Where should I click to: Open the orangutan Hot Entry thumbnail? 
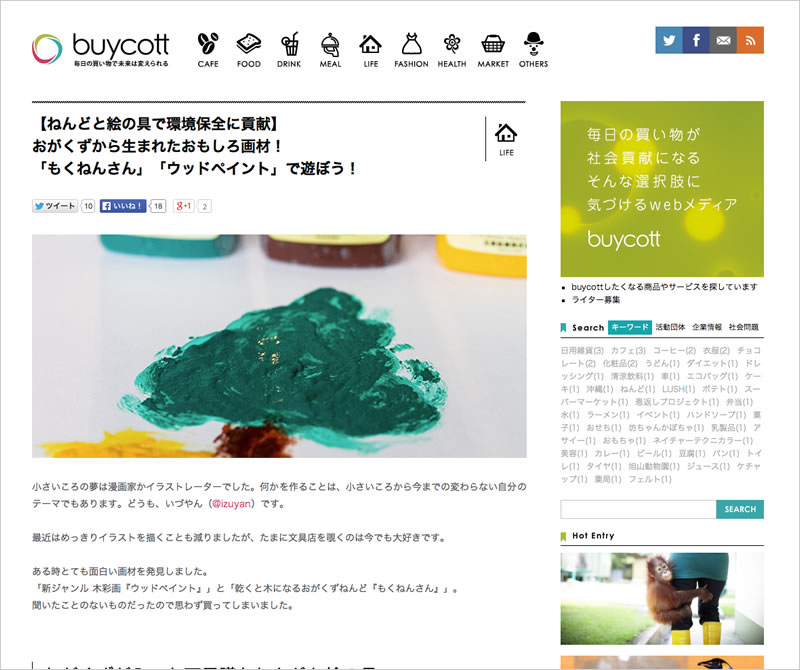(662, 599)
